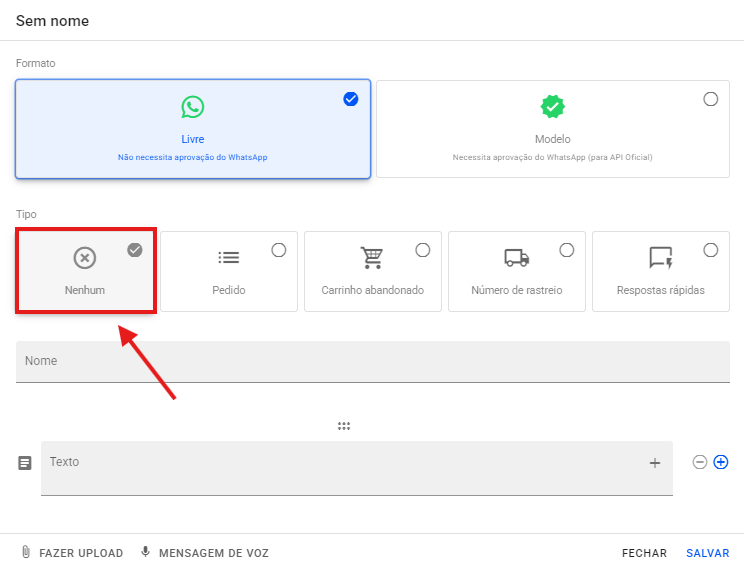Remove text block with minus circle icon

click(700, 462)
